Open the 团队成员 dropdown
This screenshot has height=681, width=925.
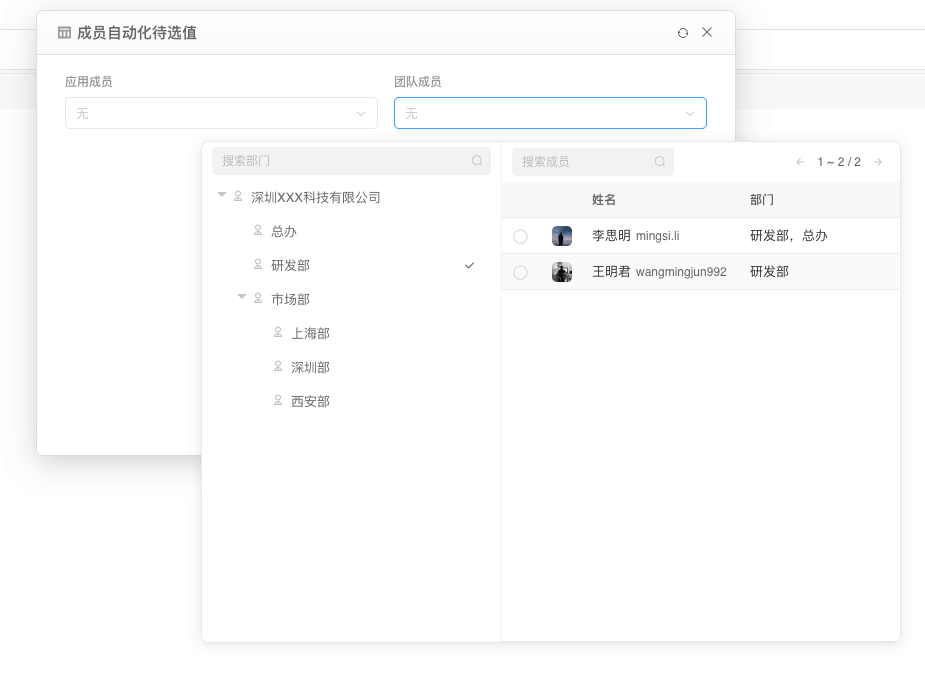[550, 113]
